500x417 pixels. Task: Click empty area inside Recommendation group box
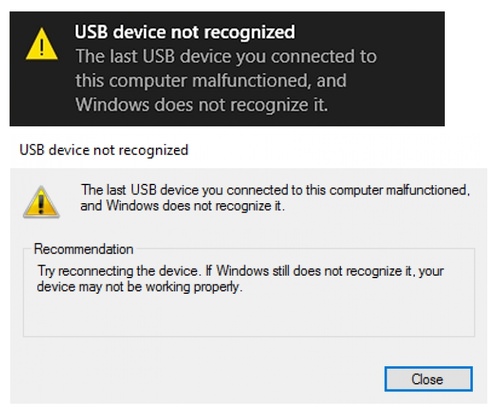click(x=249, y=315)
